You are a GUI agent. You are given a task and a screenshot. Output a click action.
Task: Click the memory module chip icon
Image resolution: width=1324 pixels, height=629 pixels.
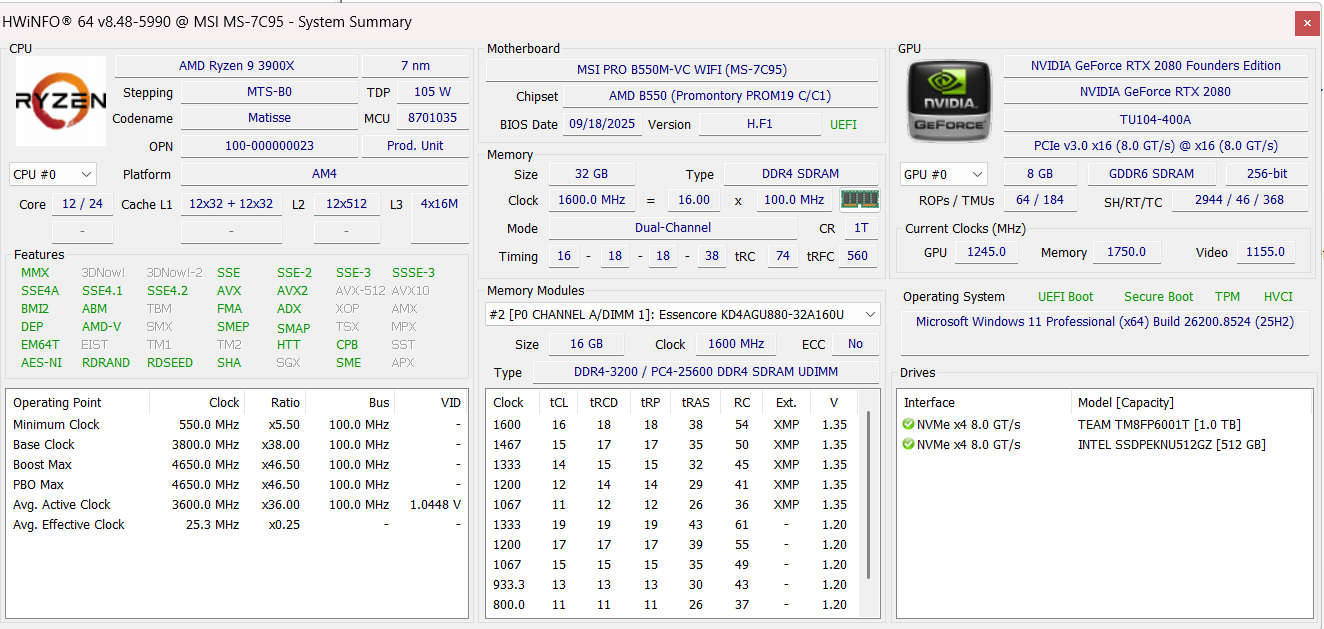[x=860, y=200]
